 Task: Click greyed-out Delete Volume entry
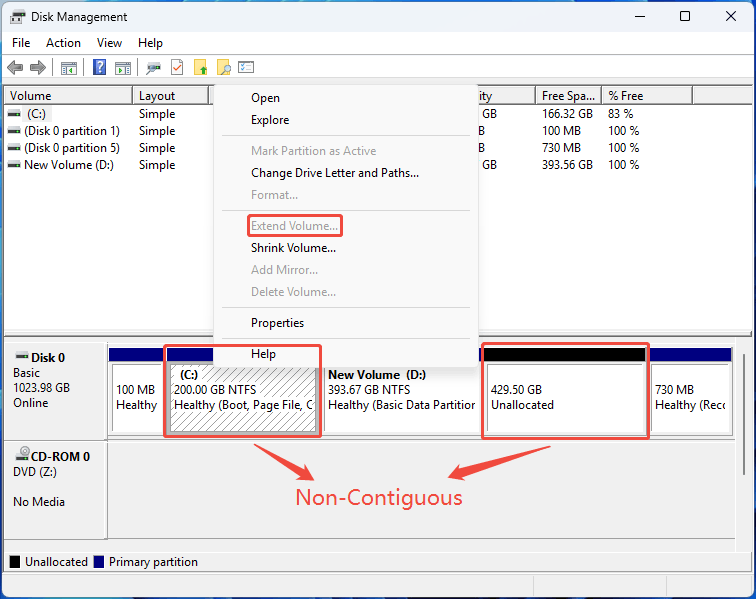294,292
